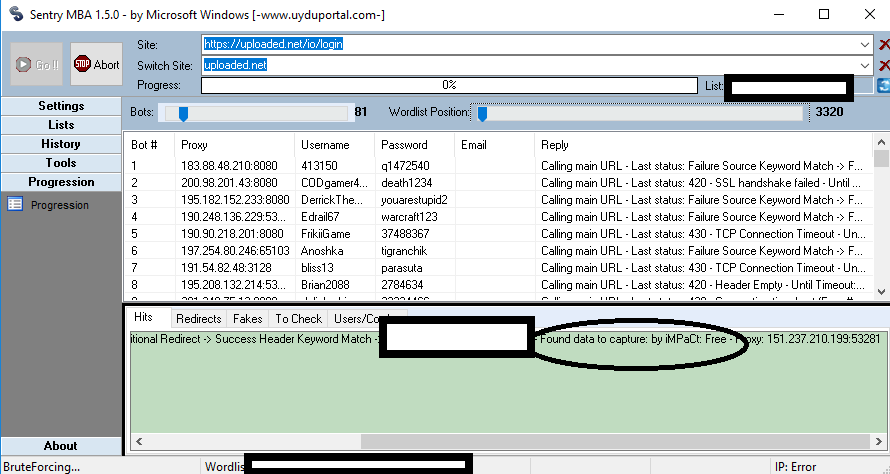The image size is (890, 474).
Task: Select the Progression list icon in sidebar
Action: point(15,204)
